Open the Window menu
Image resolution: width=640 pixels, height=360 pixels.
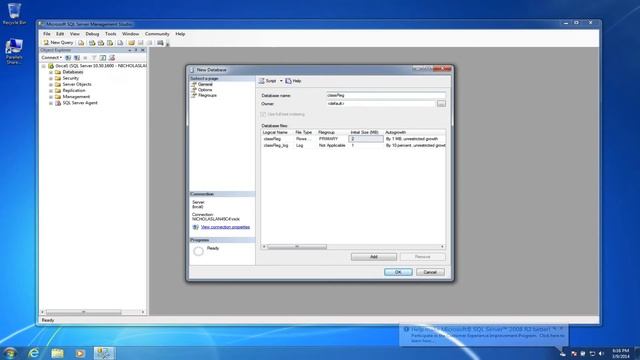[x=131, y=34]
